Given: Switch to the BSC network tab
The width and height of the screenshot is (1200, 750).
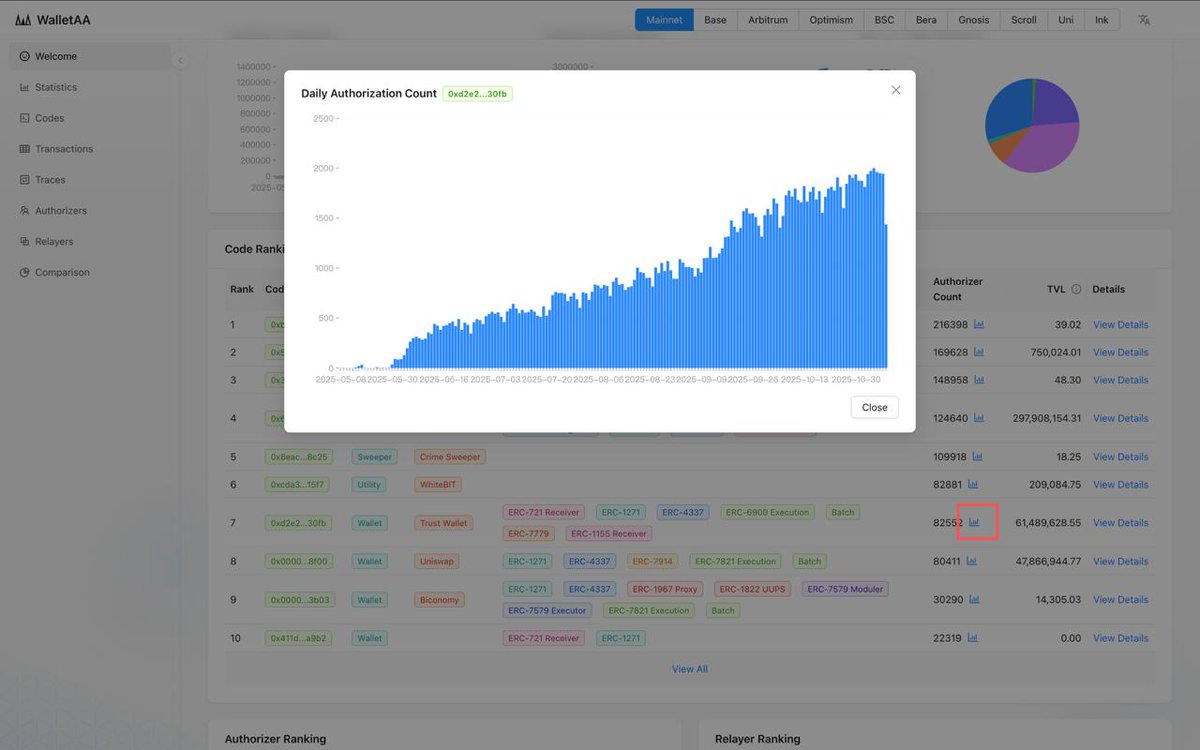Looking at the screenshot, I should (x=884, y=20).
